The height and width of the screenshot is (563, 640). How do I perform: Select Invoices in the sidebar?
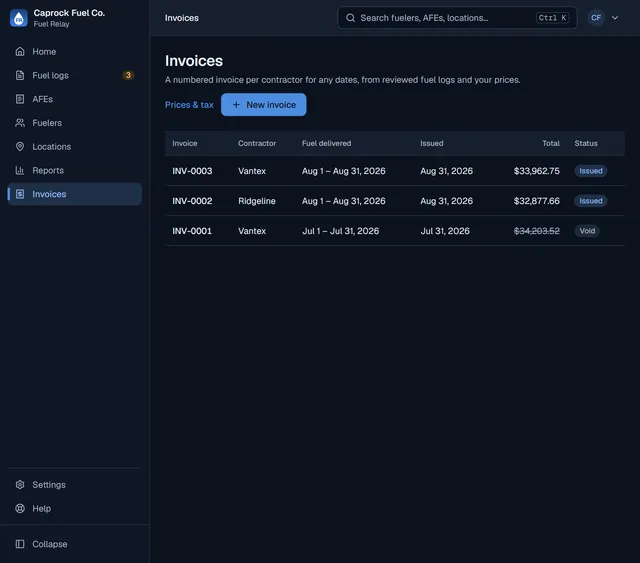pyautogui.click(x=75, y=194)
